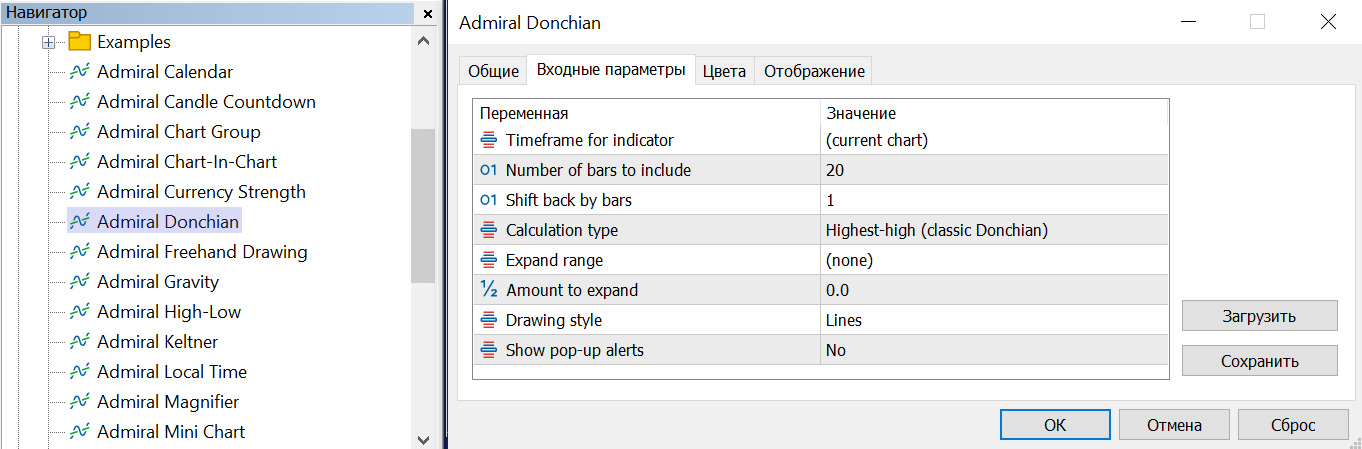Open the Expand range value (none)
Viewport: 1362px width, 449px height.
(994, 260)
